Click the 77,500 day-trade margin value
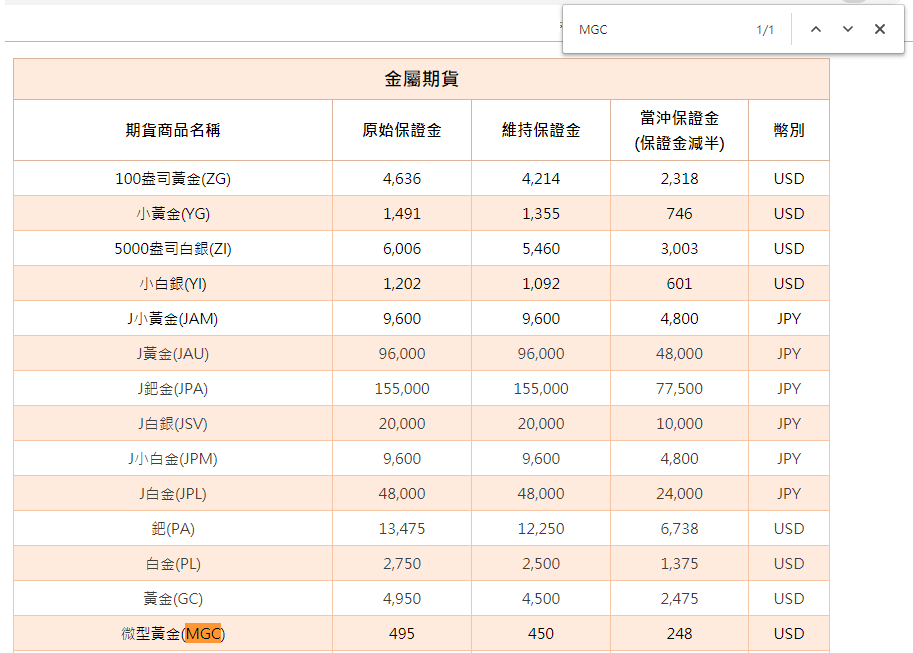 [x=680, y=389]
